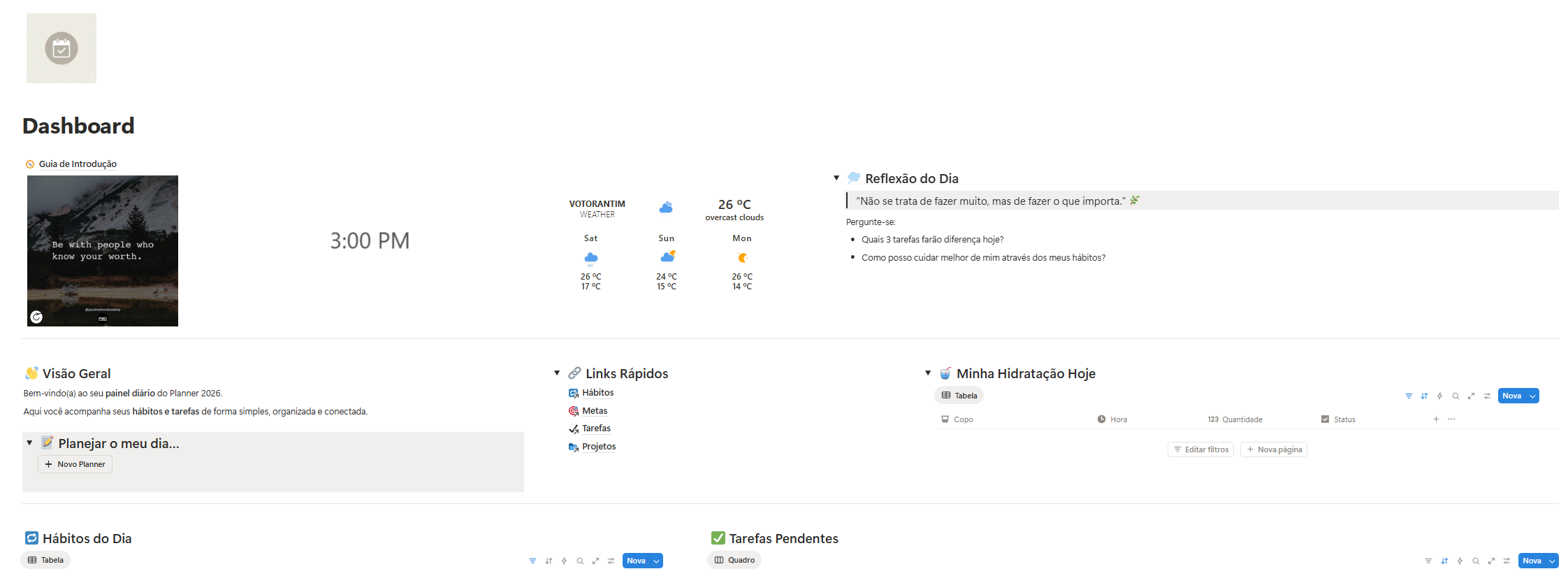The width and height of the screenshot is (1568, 576).
Task: Click sort icon in Minha Hidratação Hoje toolbar
Action: click(1424, 396)
